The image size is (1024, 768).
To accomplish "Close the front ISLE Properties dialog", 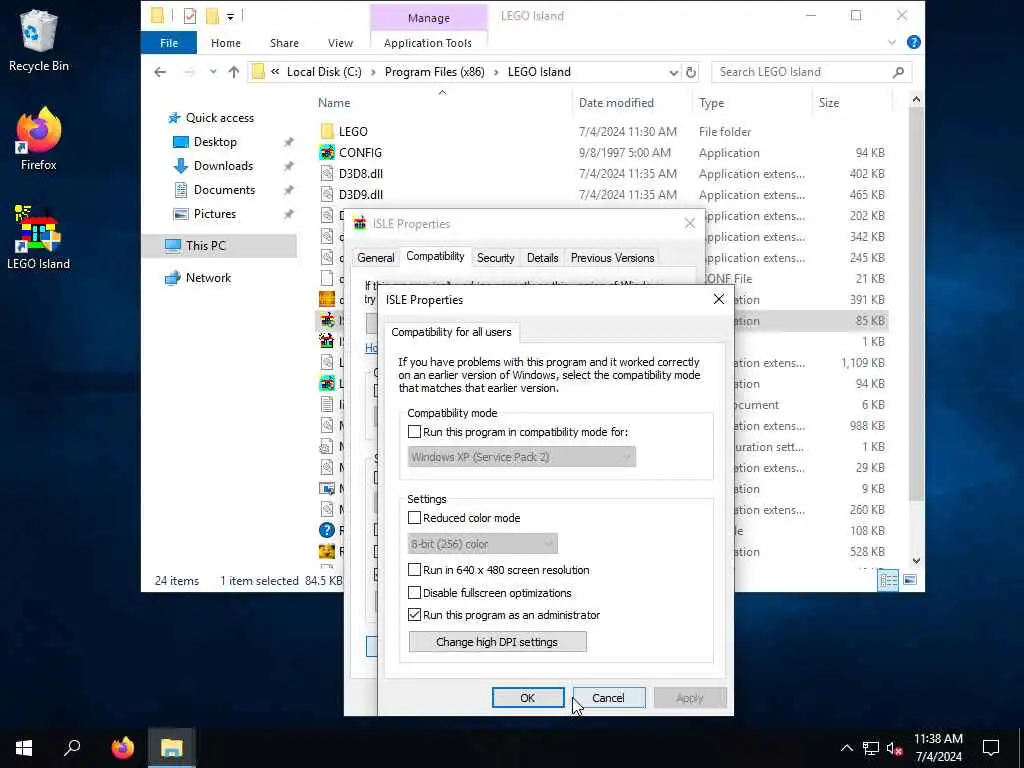I will 718,299.
